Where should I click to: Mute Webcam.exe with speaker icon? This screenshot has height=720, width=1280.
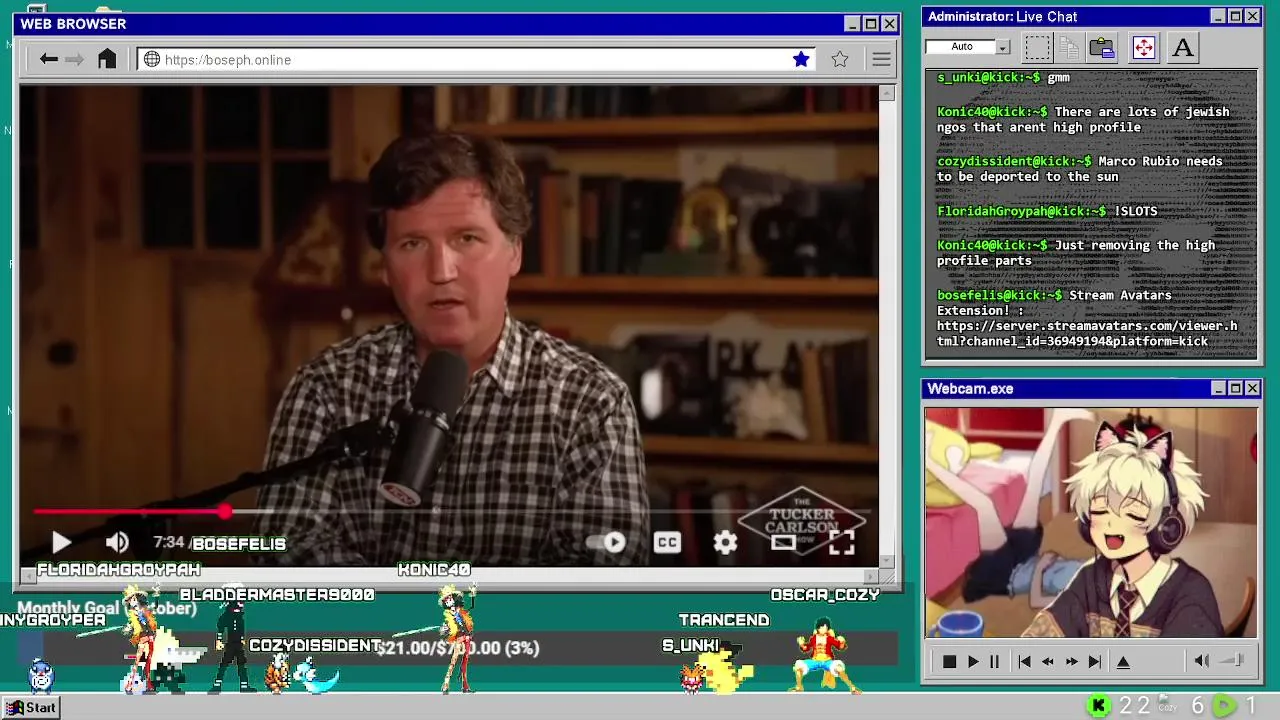1202,661
